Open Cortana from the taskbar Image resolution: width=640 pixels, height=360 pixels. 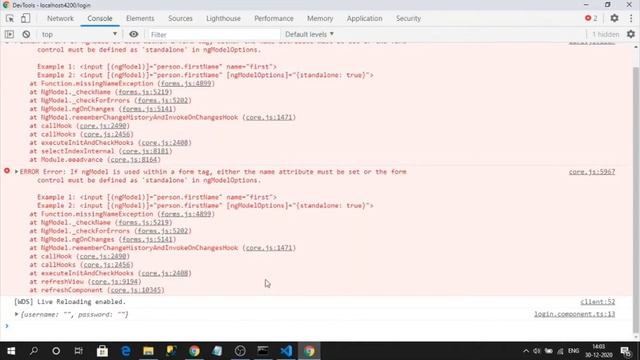coord(56,351)
